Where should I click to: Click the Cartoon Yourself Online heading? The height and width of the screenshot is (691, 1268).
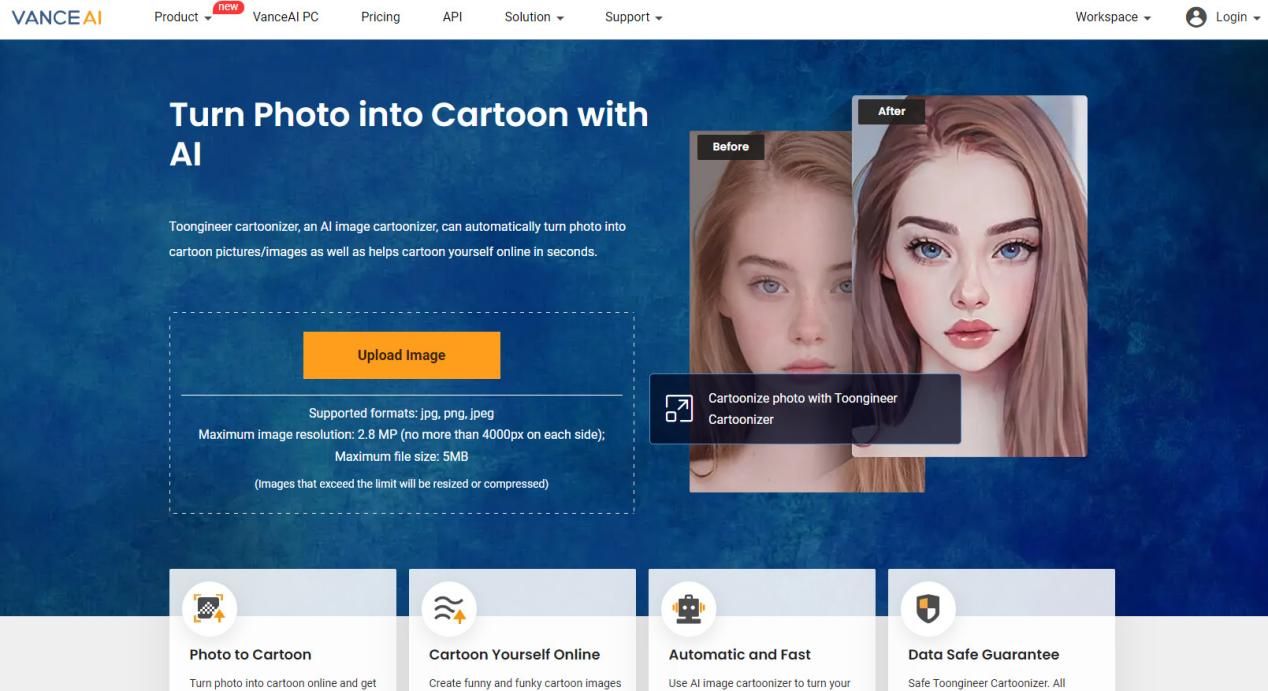(514, 654)
